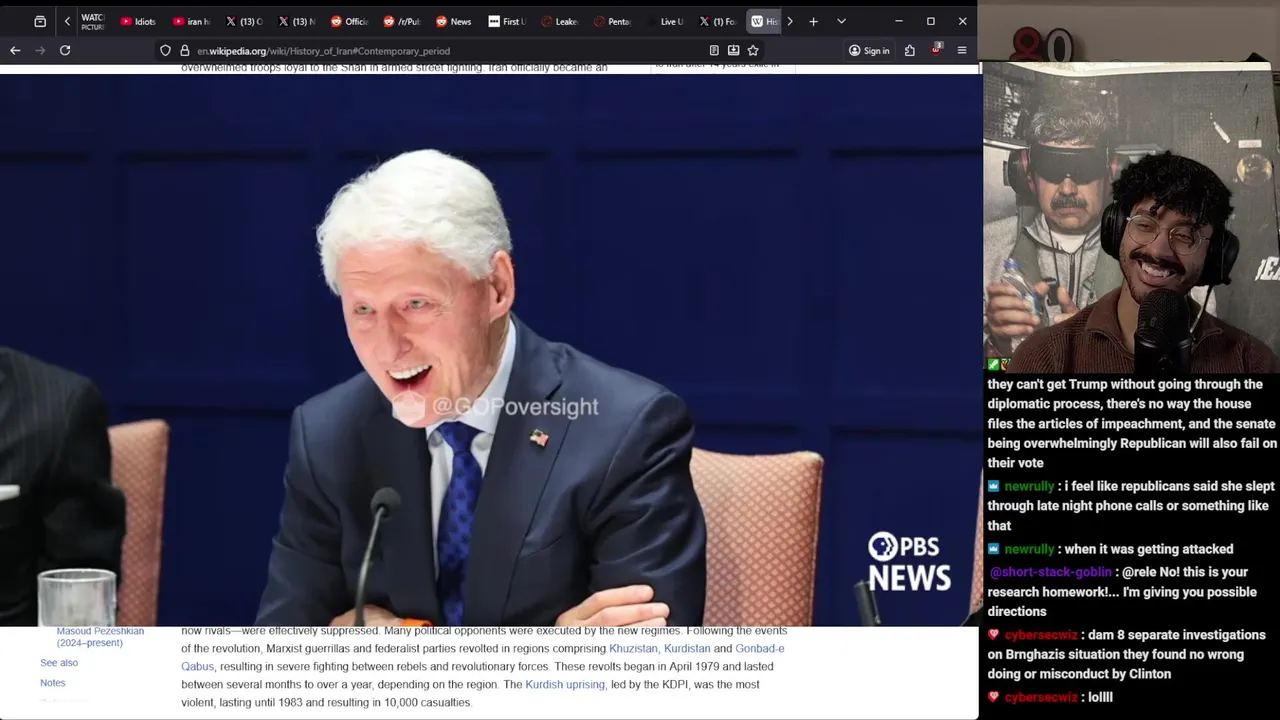Image resolution: width=1280 pixels, height=720 pixels.
Task: Open tracking protection shield icon
Action: pos(165,50)
